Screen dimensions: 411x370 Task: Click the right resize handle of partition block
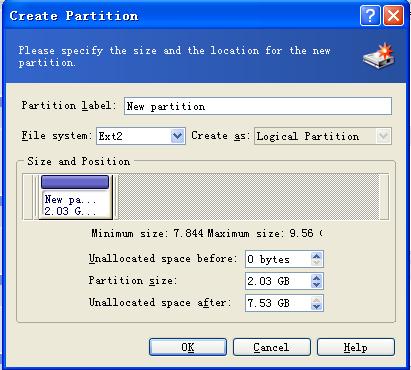115,197
